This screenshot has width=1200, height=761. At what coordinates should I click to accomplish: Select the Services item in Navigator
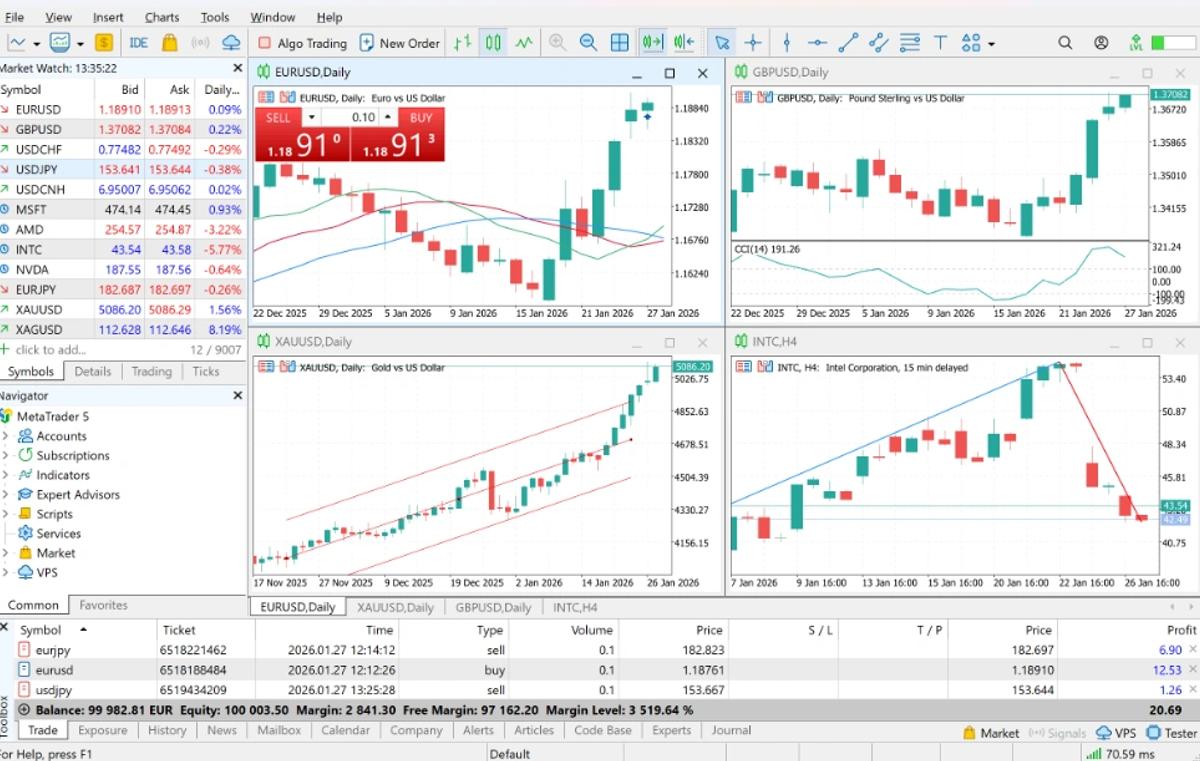tap(59, 533)
